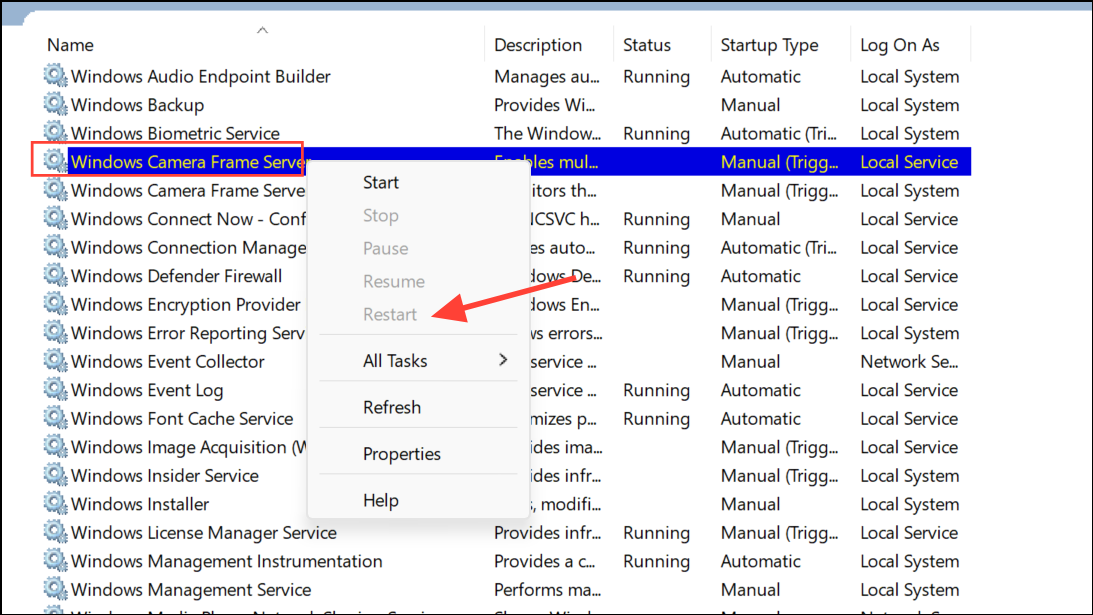Click the gear icon for Windows Event Log
Viewport: 1093px width, 615px height.
click(55, 390)
